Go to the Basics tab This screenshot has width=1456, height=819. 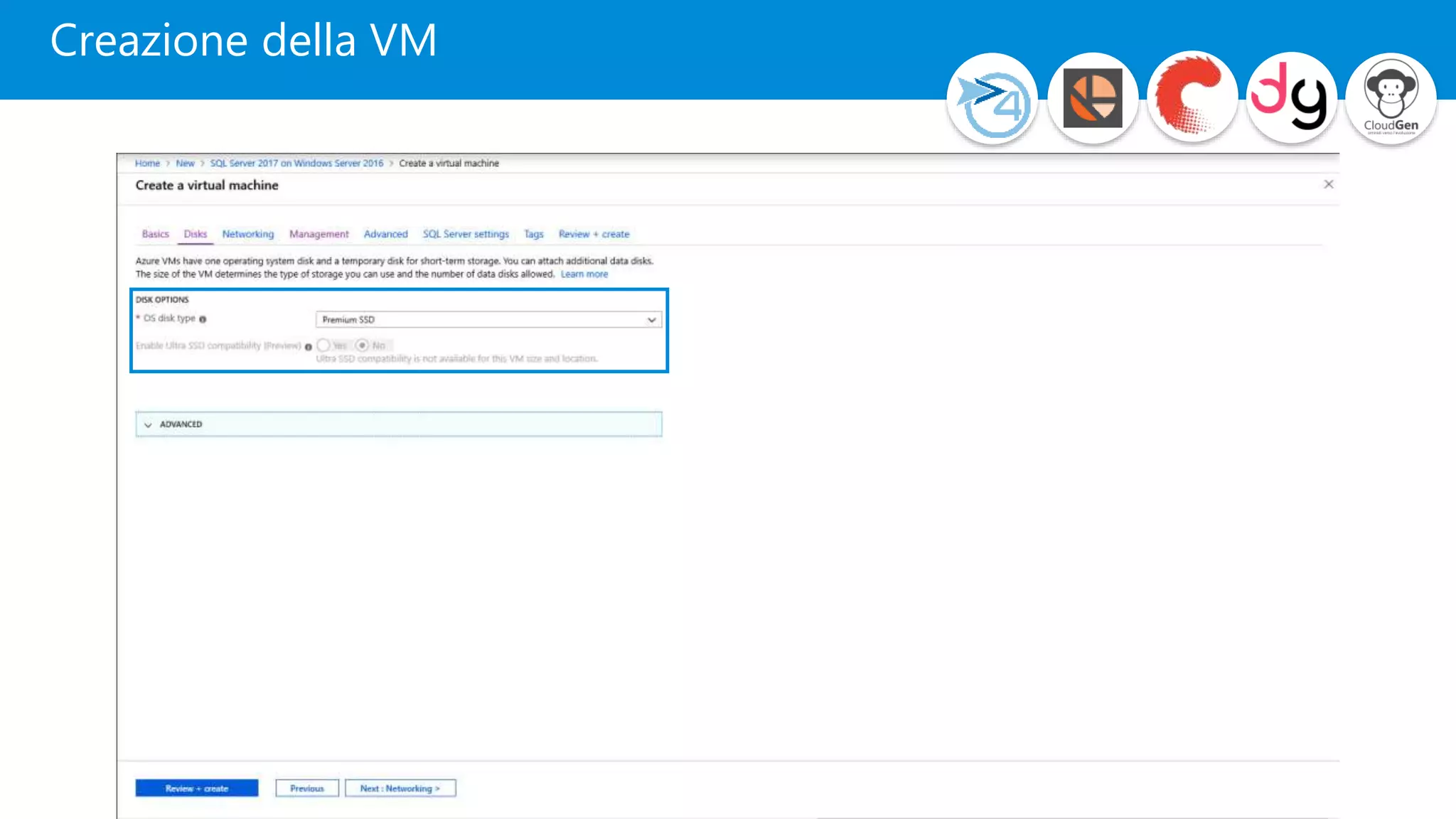[155, 234]
